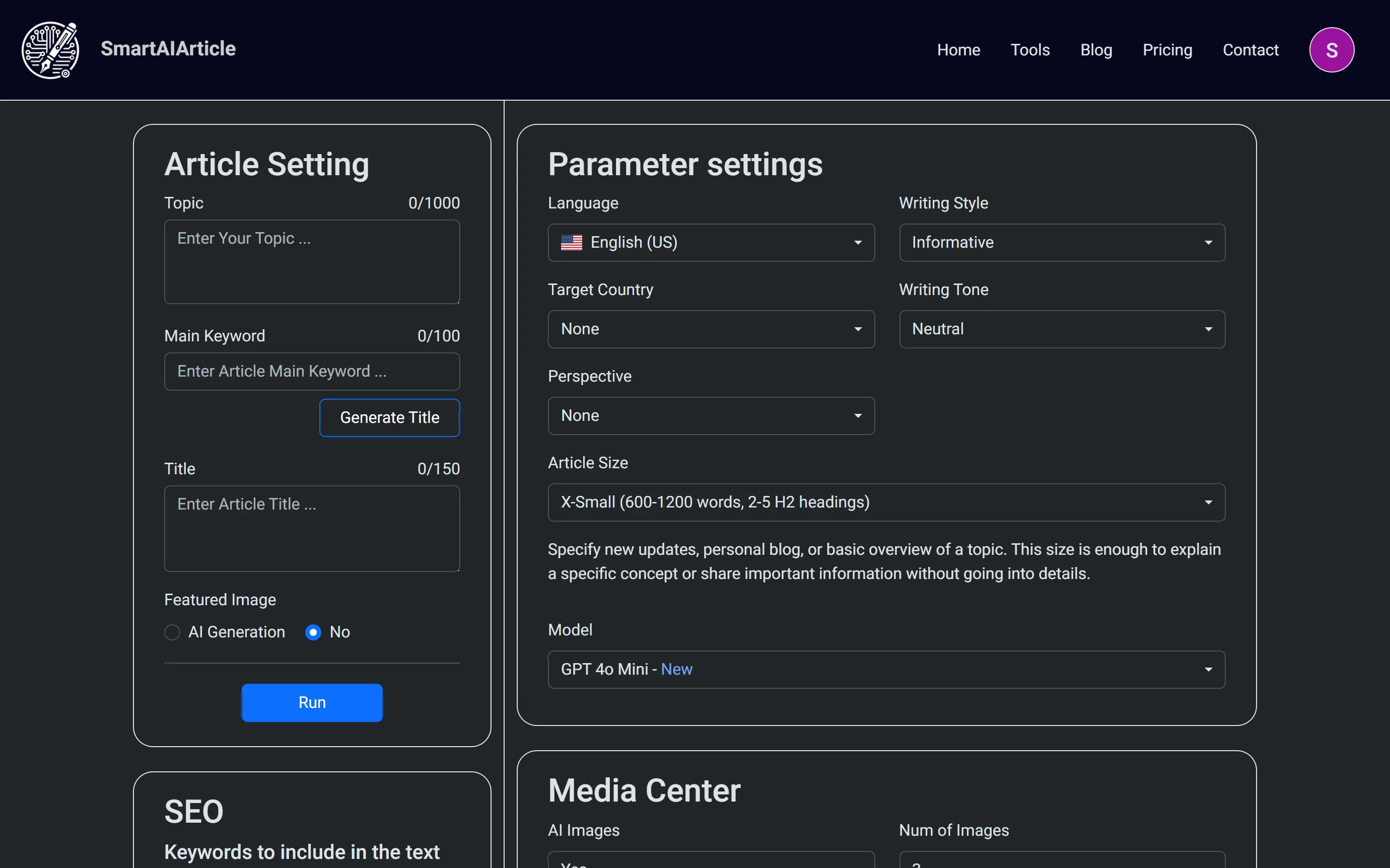
Task: Select the Target Country dropdown
Action: click(x=710, y=329)
